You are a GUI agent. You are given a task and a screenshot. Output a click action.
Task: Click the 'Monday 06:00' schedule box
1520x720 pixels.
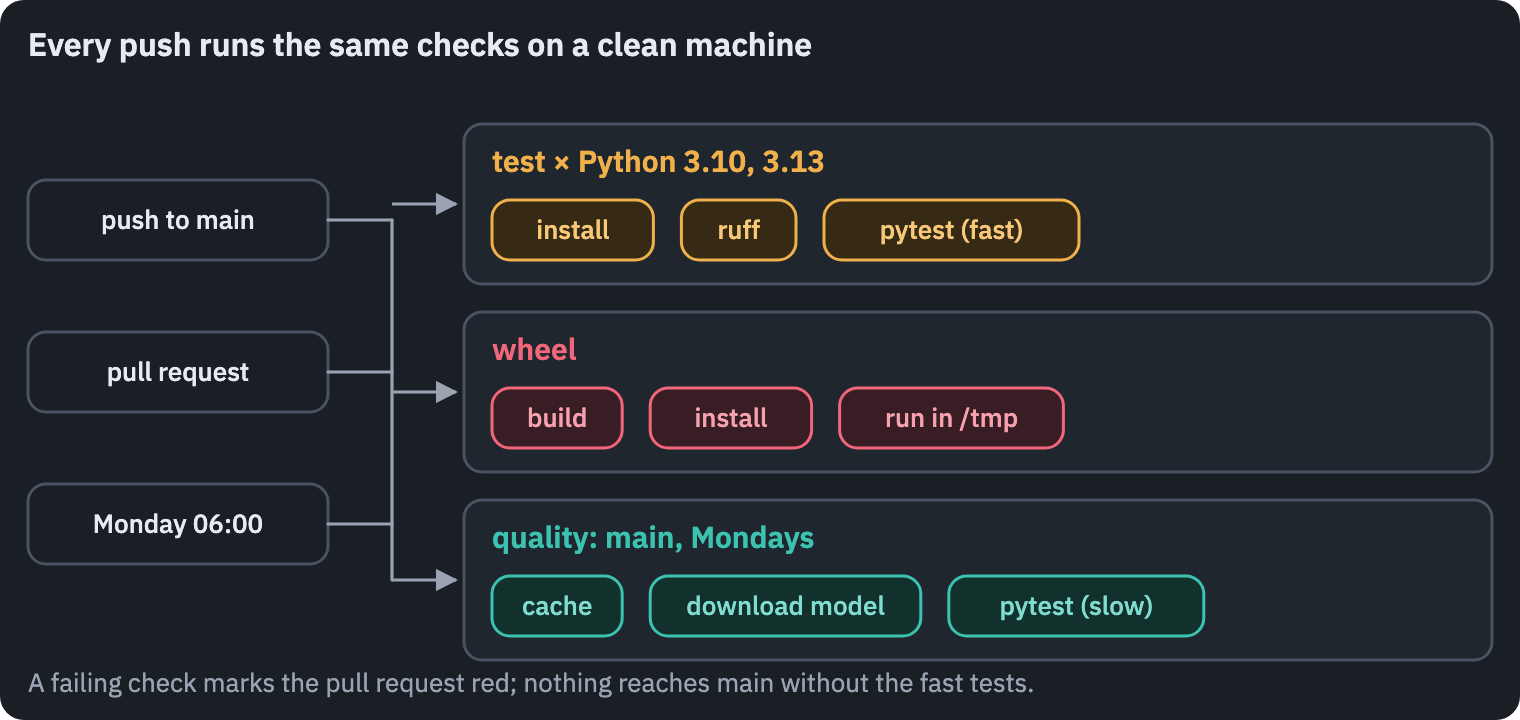tap(178, 524)
